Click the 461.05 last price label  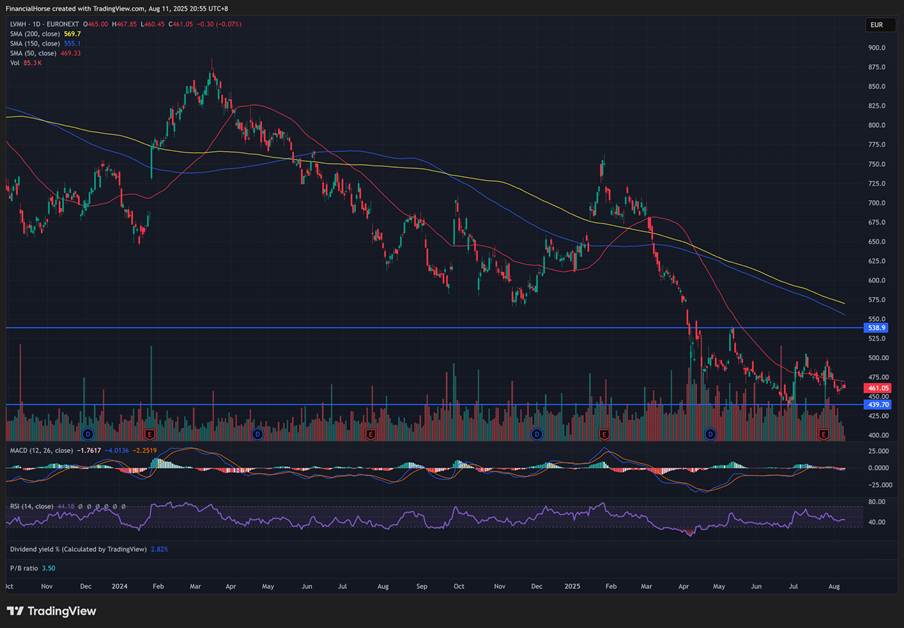click(878, 388)
